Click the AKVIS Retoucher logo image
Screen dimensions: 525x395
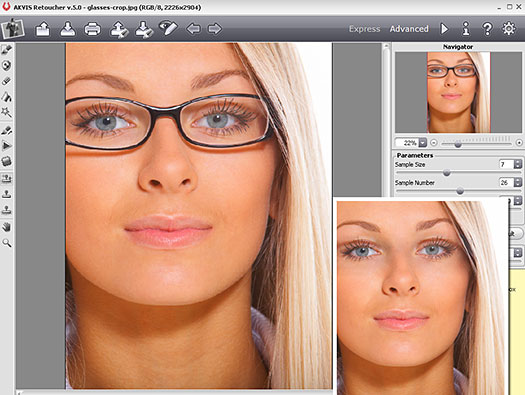[x=13, y=29]
